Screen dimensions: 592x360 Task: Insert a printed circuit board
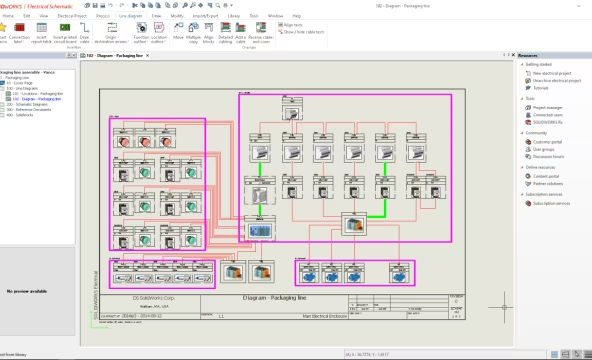[x=65, y=32]
